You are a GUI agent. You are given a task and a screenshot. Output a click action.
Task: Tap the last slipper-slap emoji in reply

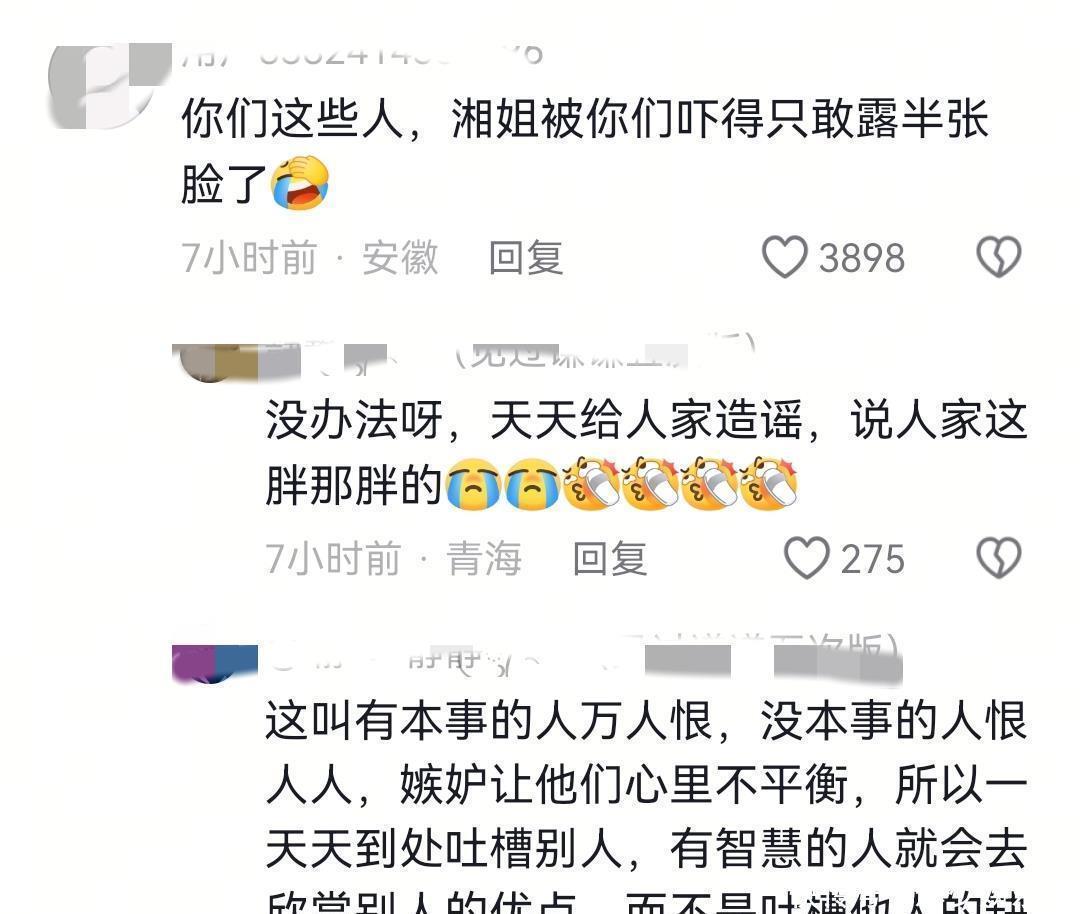point(769,484)
